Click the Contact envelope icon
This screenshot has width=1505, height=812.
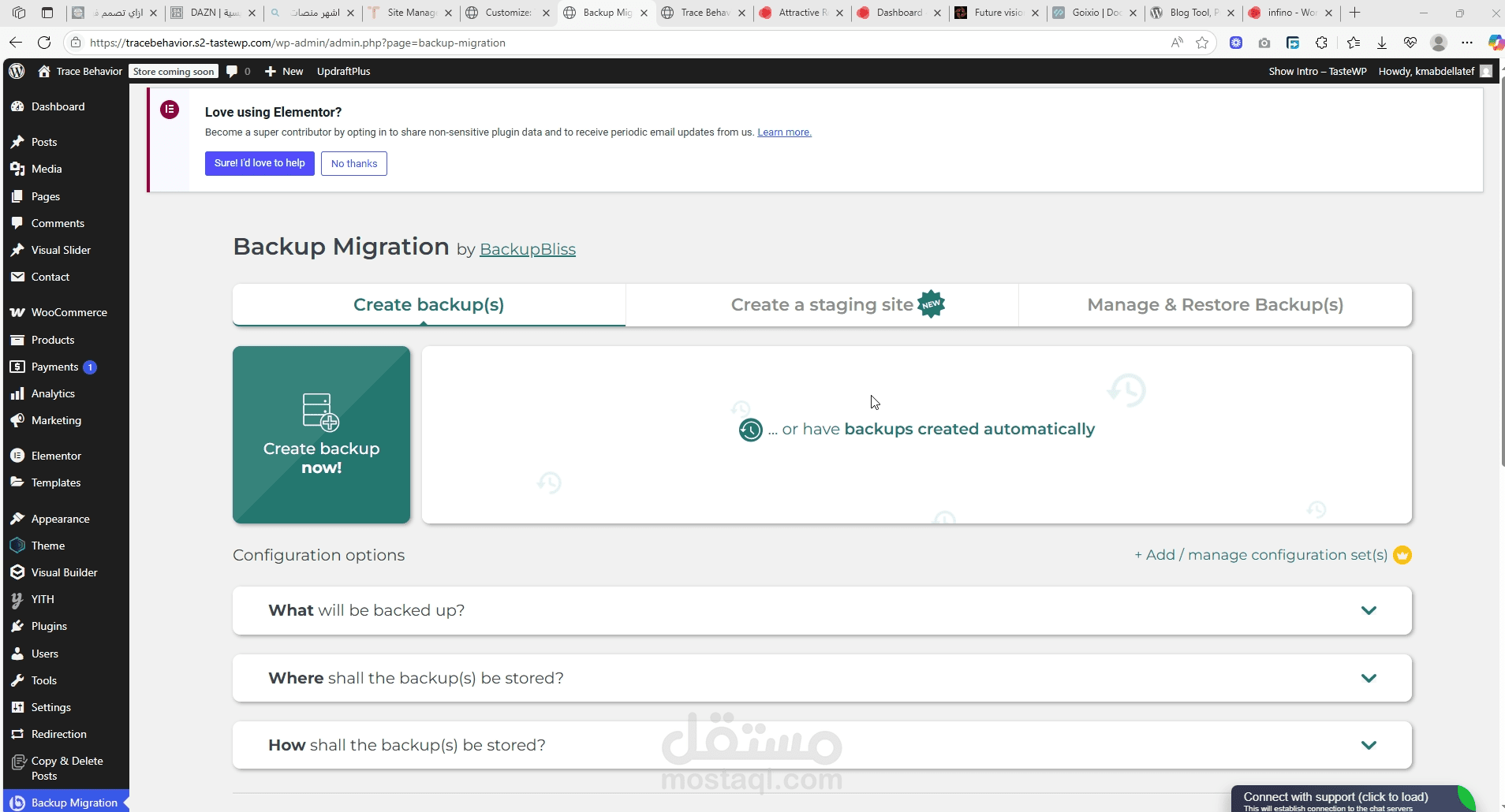click(x=17, y=277)
